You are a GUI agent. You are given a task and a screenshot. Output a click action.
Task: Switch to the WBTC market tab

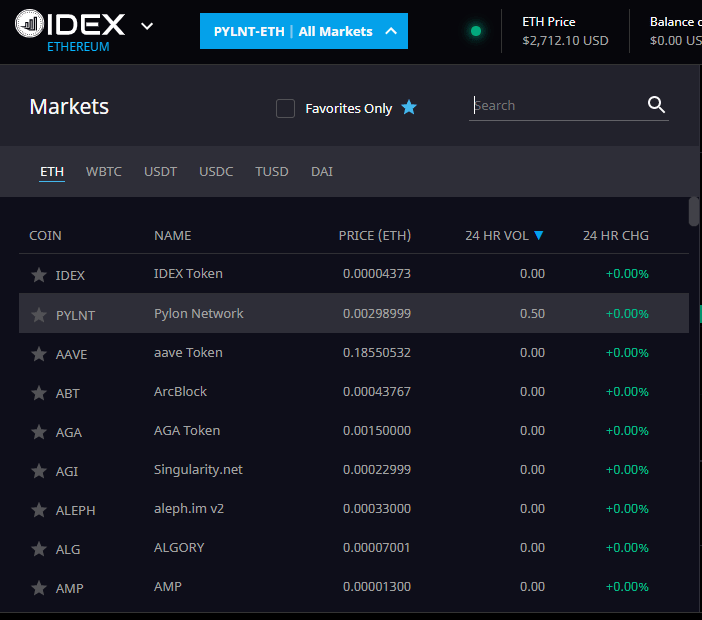point(103,171)
